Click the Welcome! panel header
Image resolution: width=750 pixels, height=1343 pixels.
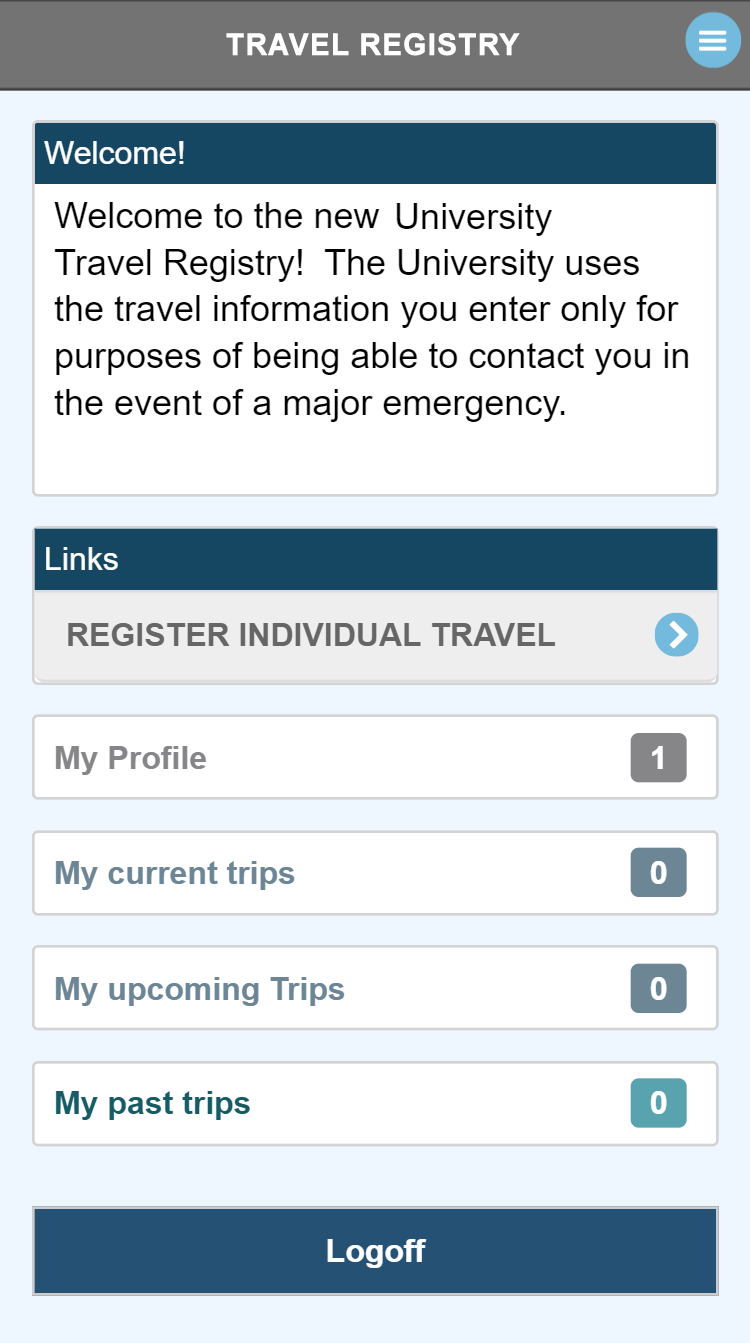(375, 154)
